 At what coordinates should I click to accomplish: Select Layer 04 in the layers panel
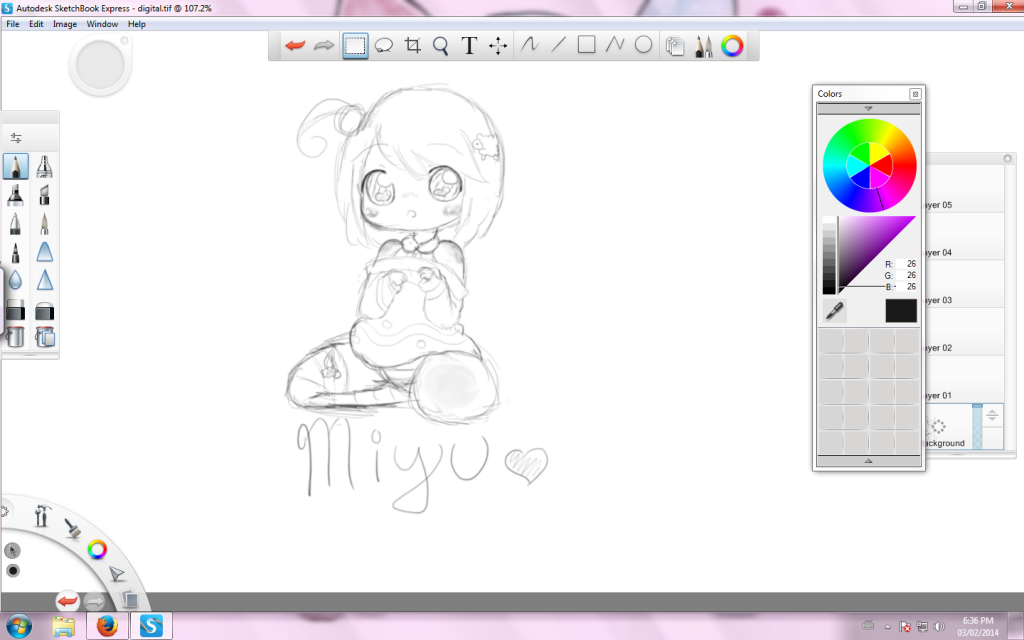tap(965, 237)
